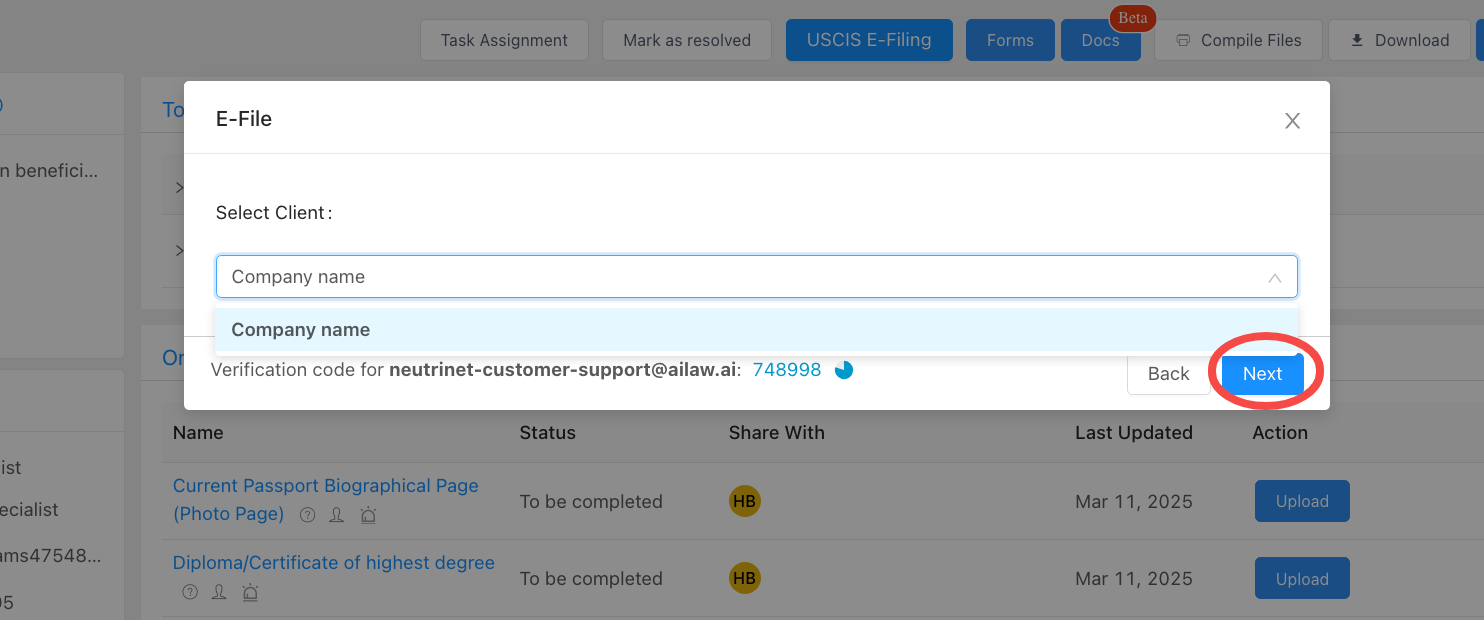Open Docs with Beta badge
This screenshot has height=620, width=1484.
(1100, 40)
